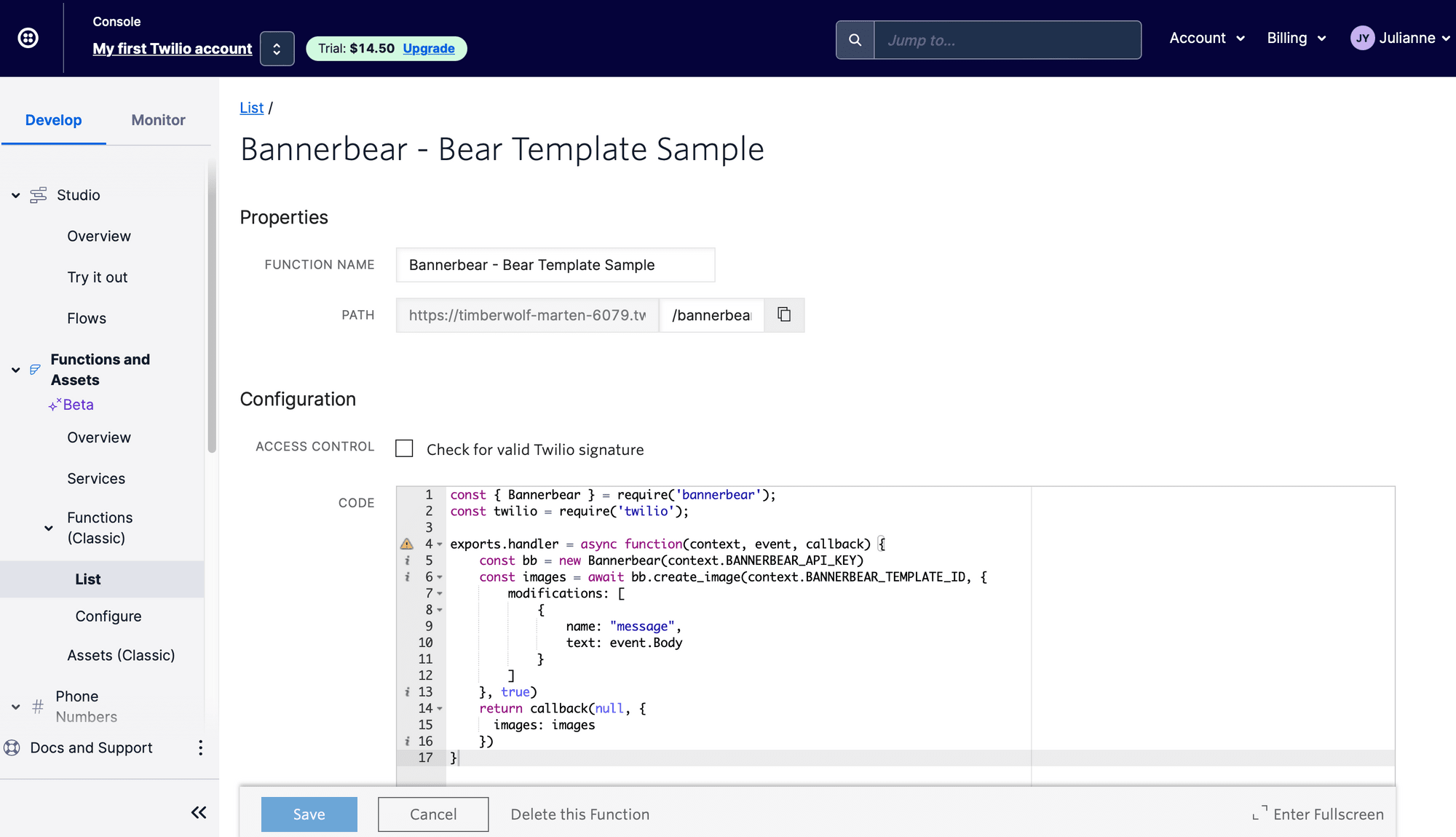Open Studio Overview
Image resolution: width=1456 pixels, height=837 pixels.
tap(99, 236)
